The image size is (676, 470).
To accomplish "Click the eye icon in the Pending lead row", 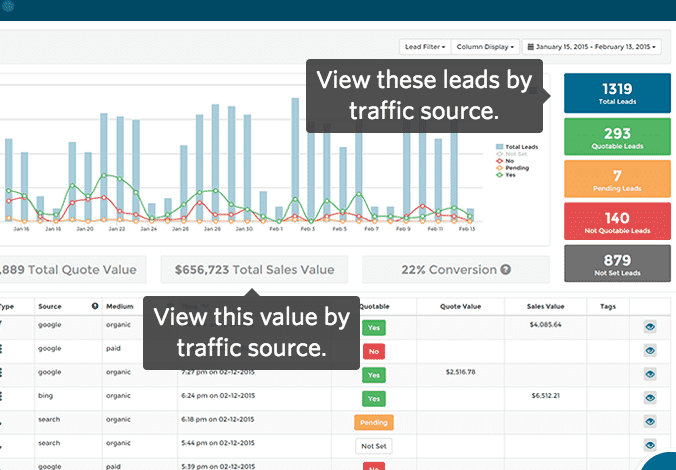I will (650, 421).
